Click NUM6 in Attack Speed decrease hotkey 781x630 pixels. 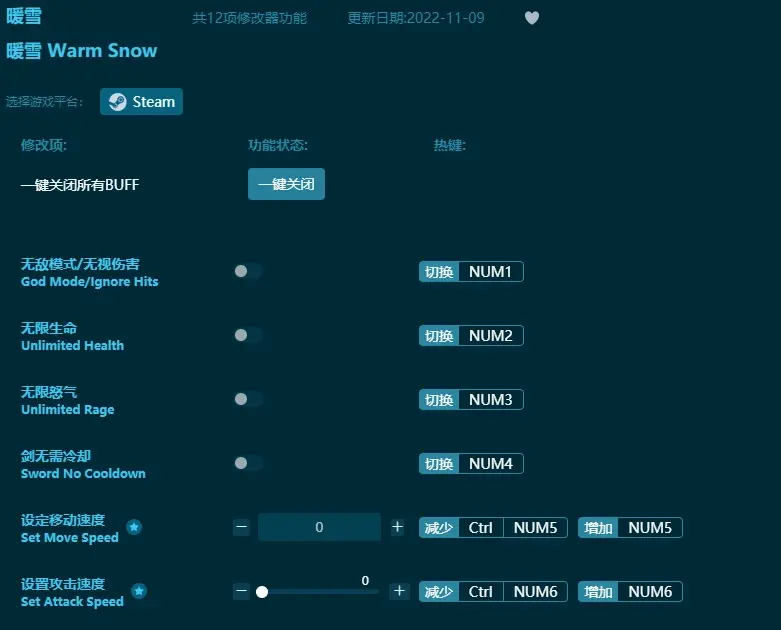point(535,592)
